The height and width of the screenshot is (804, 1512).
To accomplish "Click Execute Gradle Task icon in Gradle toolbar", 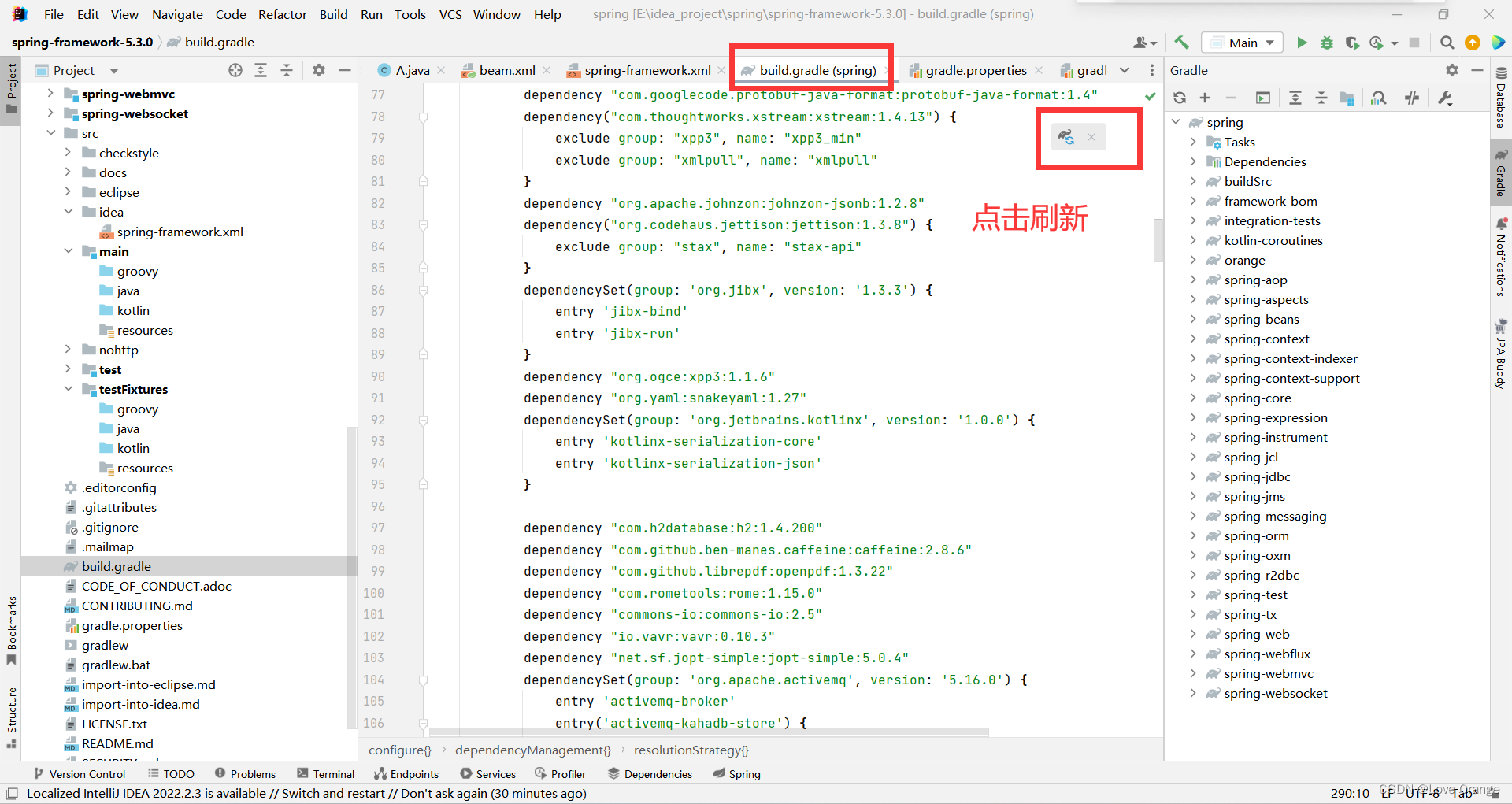I will pyautogui.click(x=1263, y=98).
